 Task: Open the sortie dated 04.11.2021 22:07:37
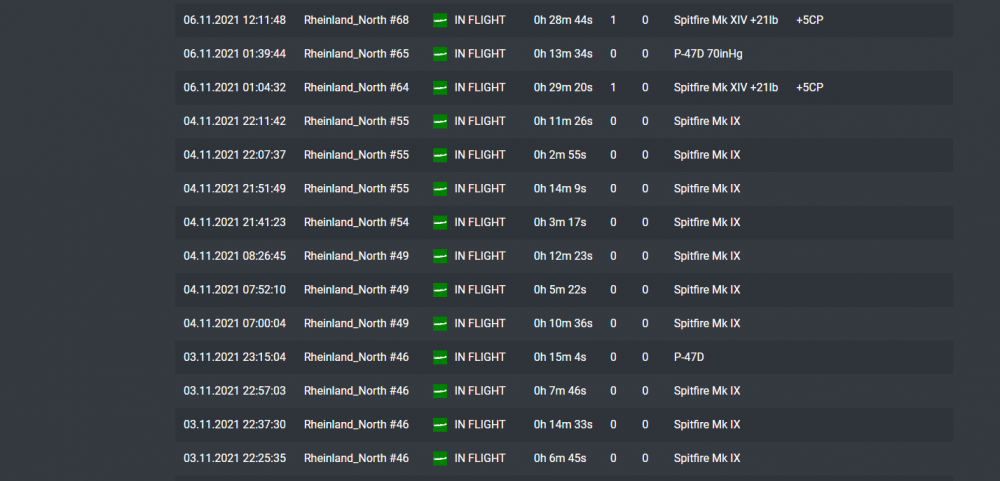pos(235,155)
